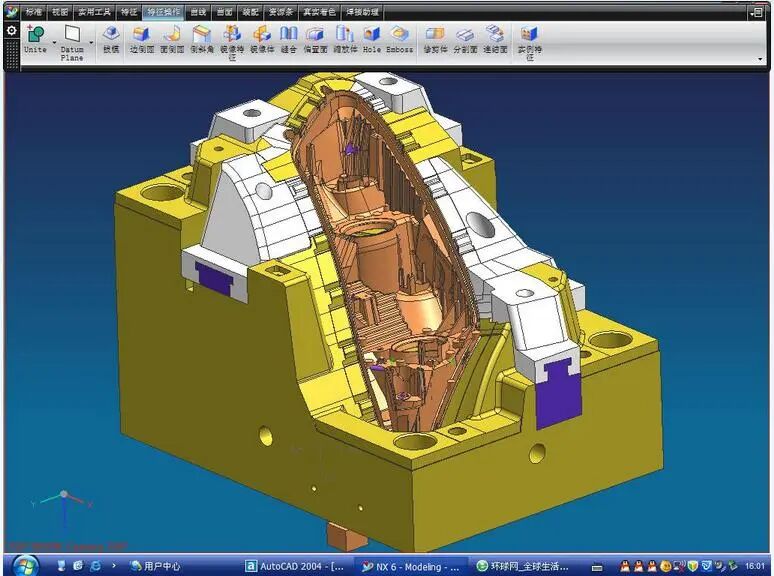Click the taskbar clock showing 16:01
Image resolution: width=774 pixels, height=576 pixels.
pos(754,566)
